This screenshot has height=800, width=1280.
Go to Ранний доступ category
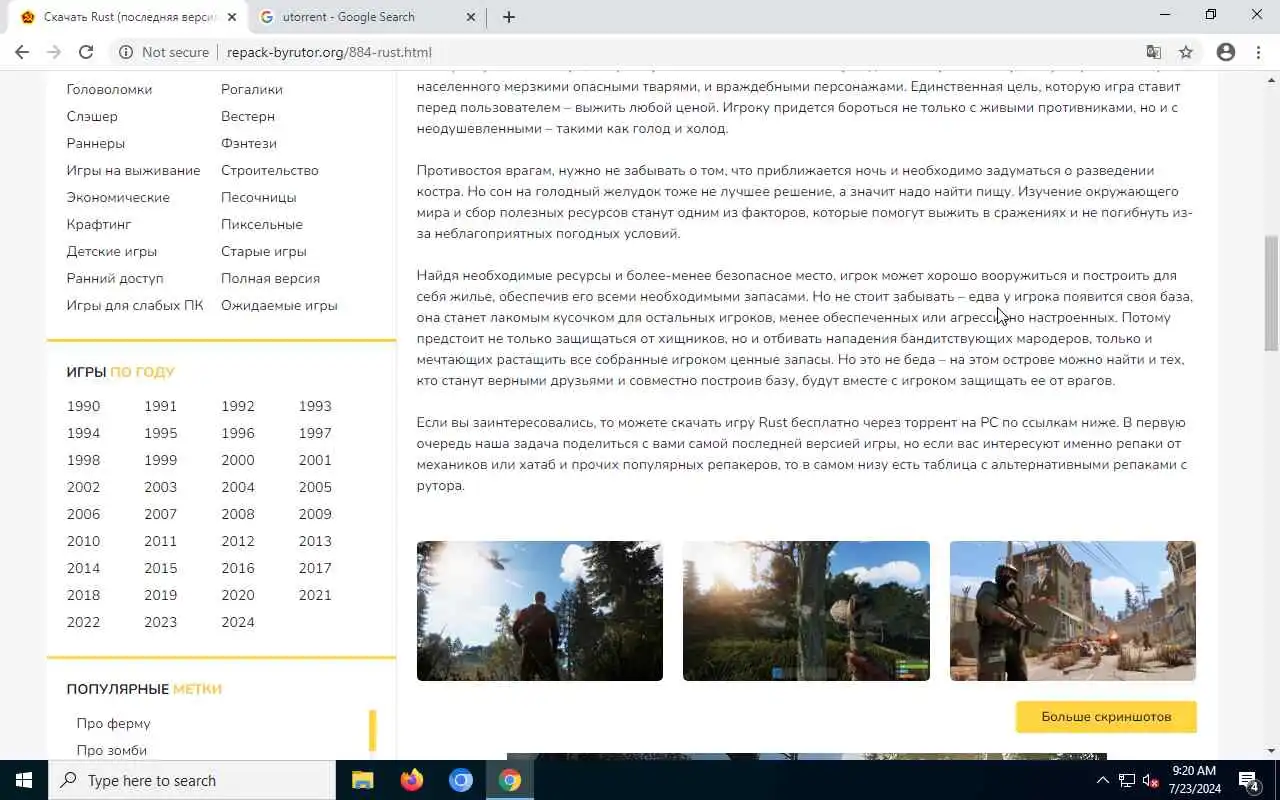point(115,278)
